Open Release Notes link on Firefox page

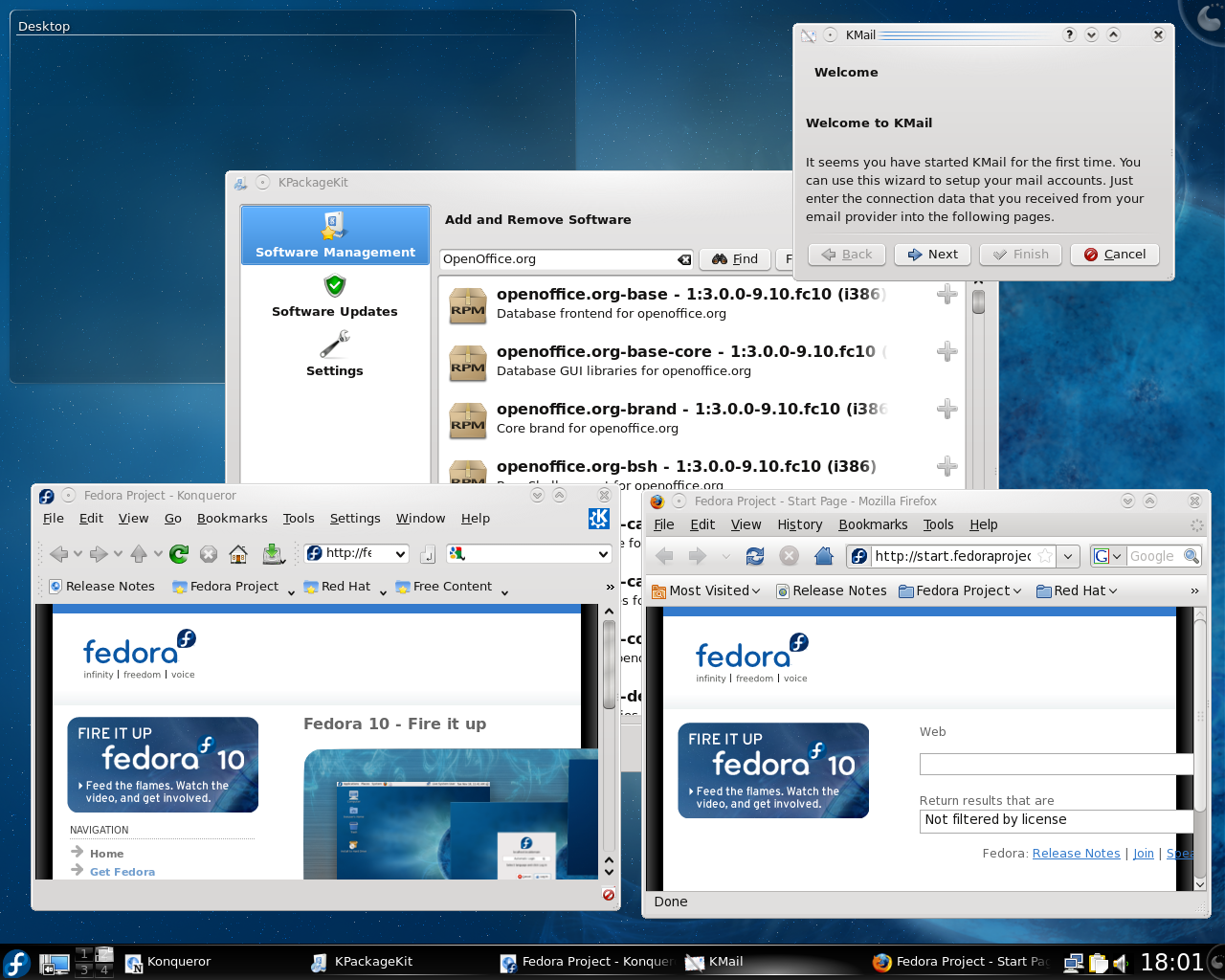[x=1076, y=853]
